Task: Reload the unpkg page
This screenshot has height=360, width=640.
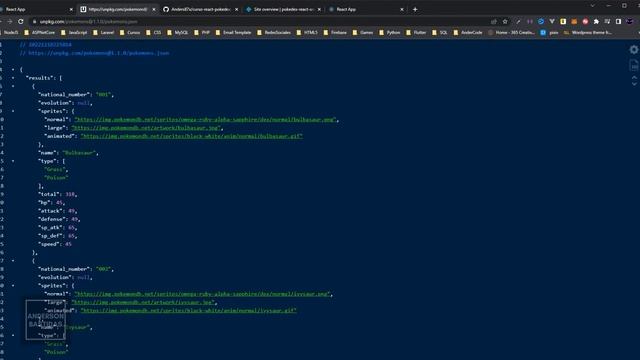Action: point(20,21)
